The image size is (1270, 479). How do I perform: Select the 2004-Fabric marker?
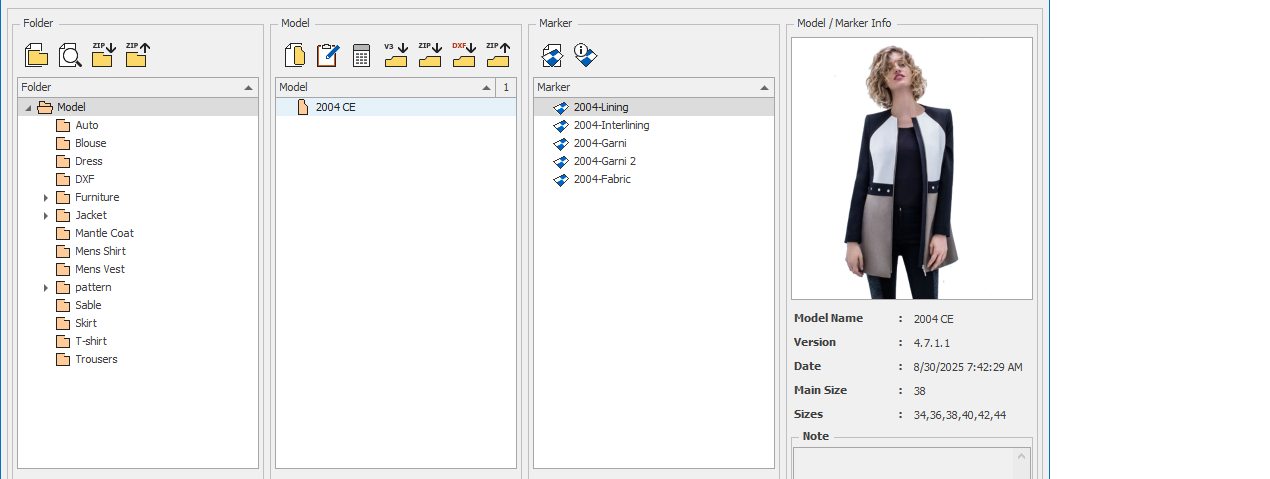click(x=601, y=179)
